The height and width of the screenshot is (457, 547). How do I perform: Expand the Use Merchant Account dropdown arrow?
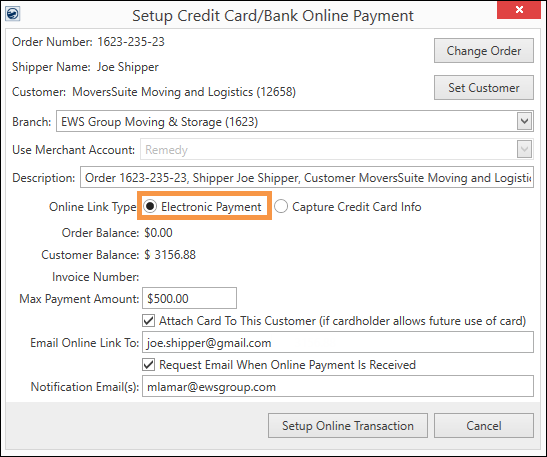click(x=524, y=149)
